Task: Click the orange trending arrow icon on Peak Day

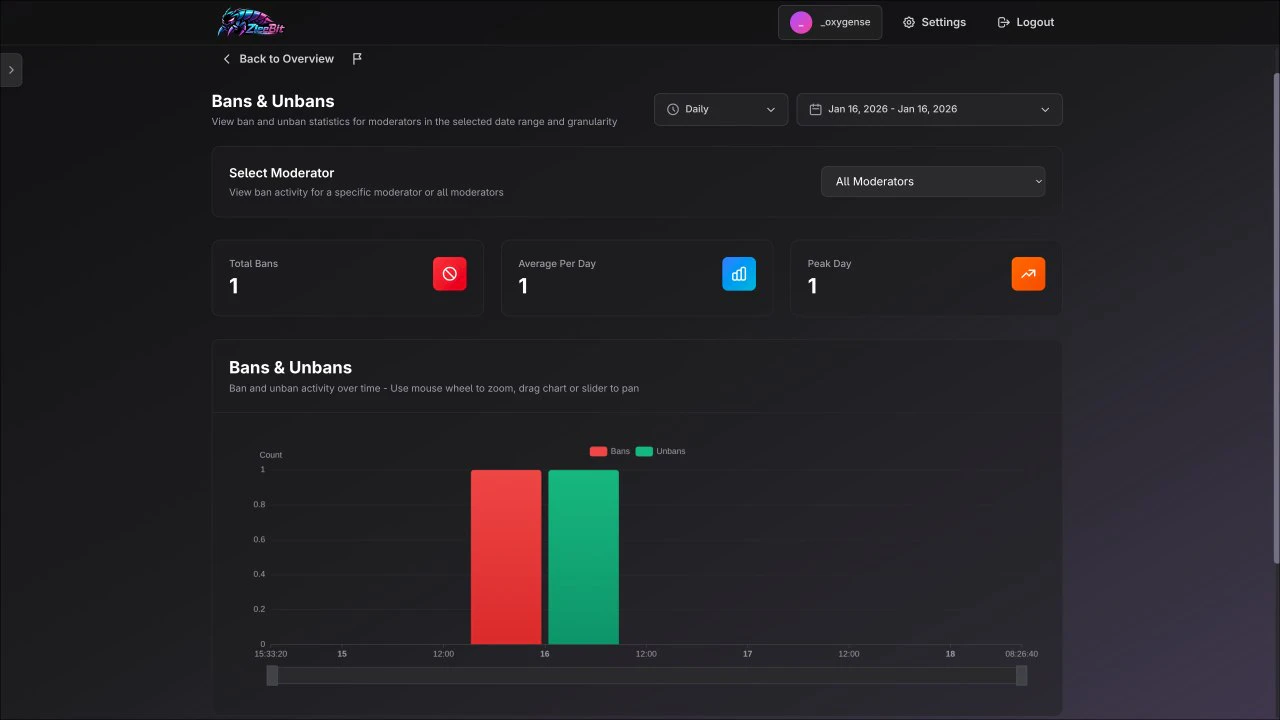Action: click(1028, 273)
